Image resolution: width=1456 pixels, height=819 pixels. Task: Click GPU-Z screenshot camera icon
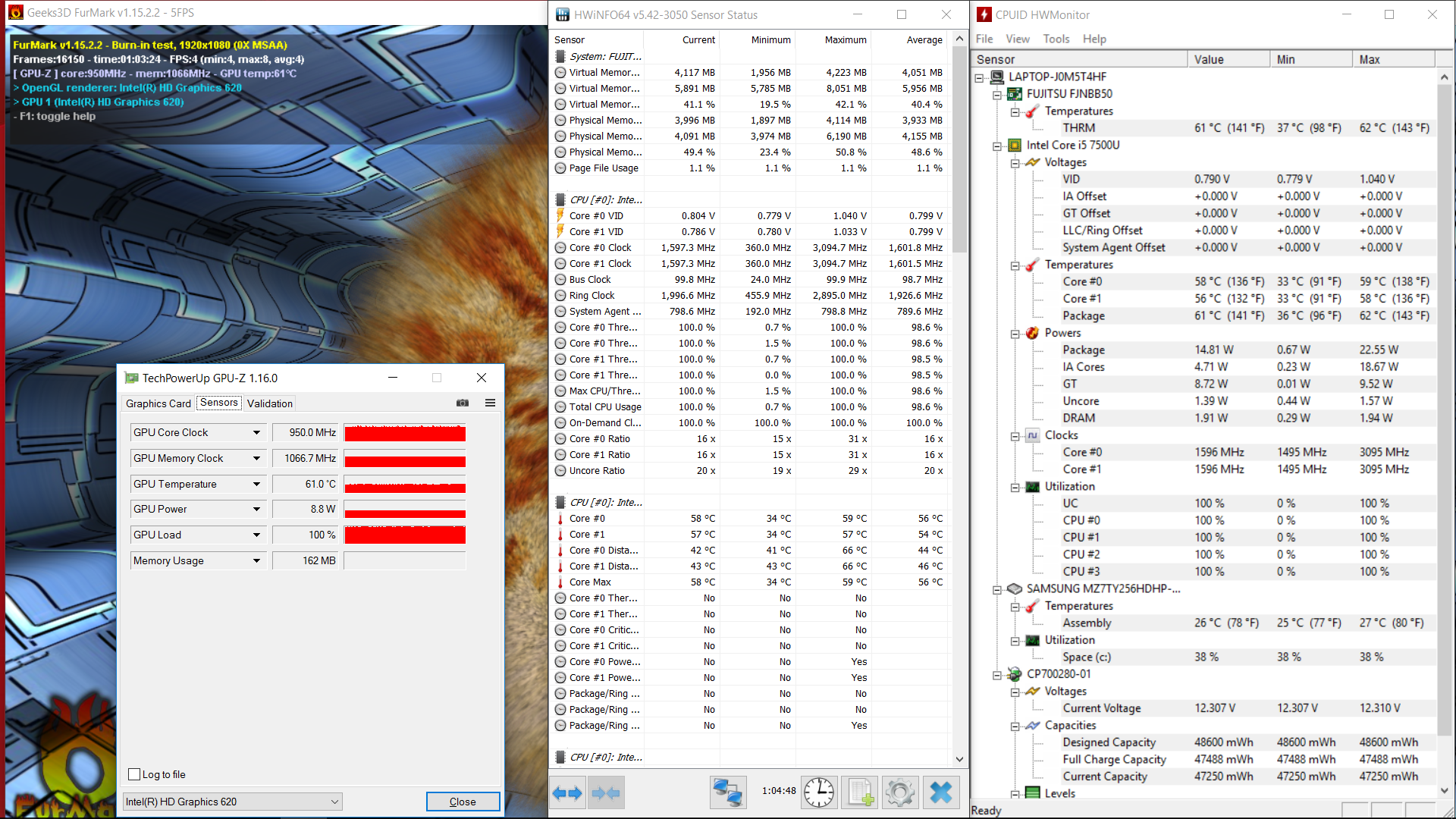[x=463, y=403]
